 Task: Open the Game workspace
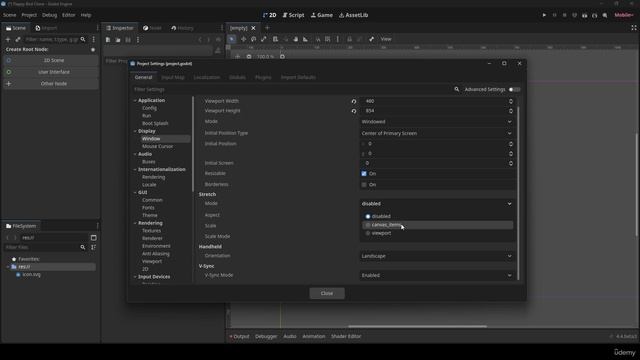point(322,15)
